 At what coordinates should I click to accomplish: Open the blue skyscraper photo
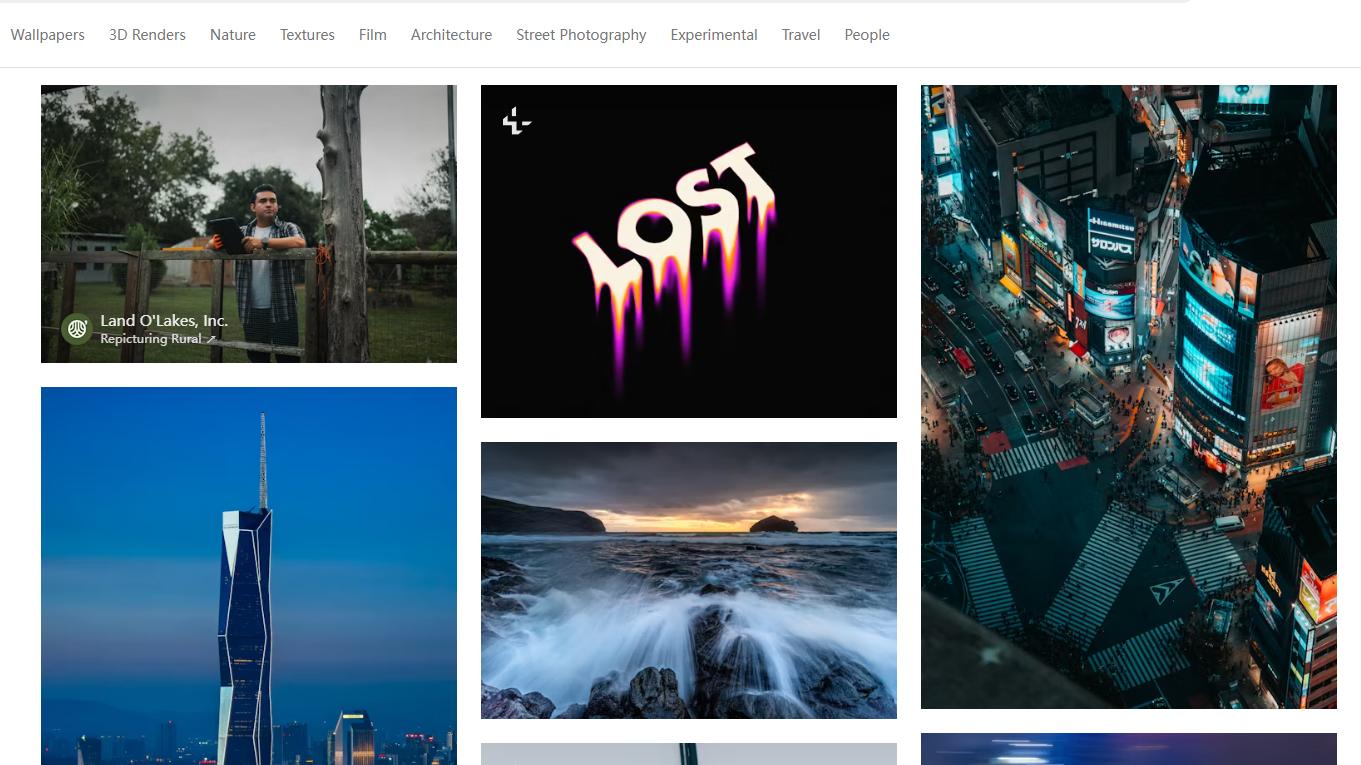coord(249,576)
